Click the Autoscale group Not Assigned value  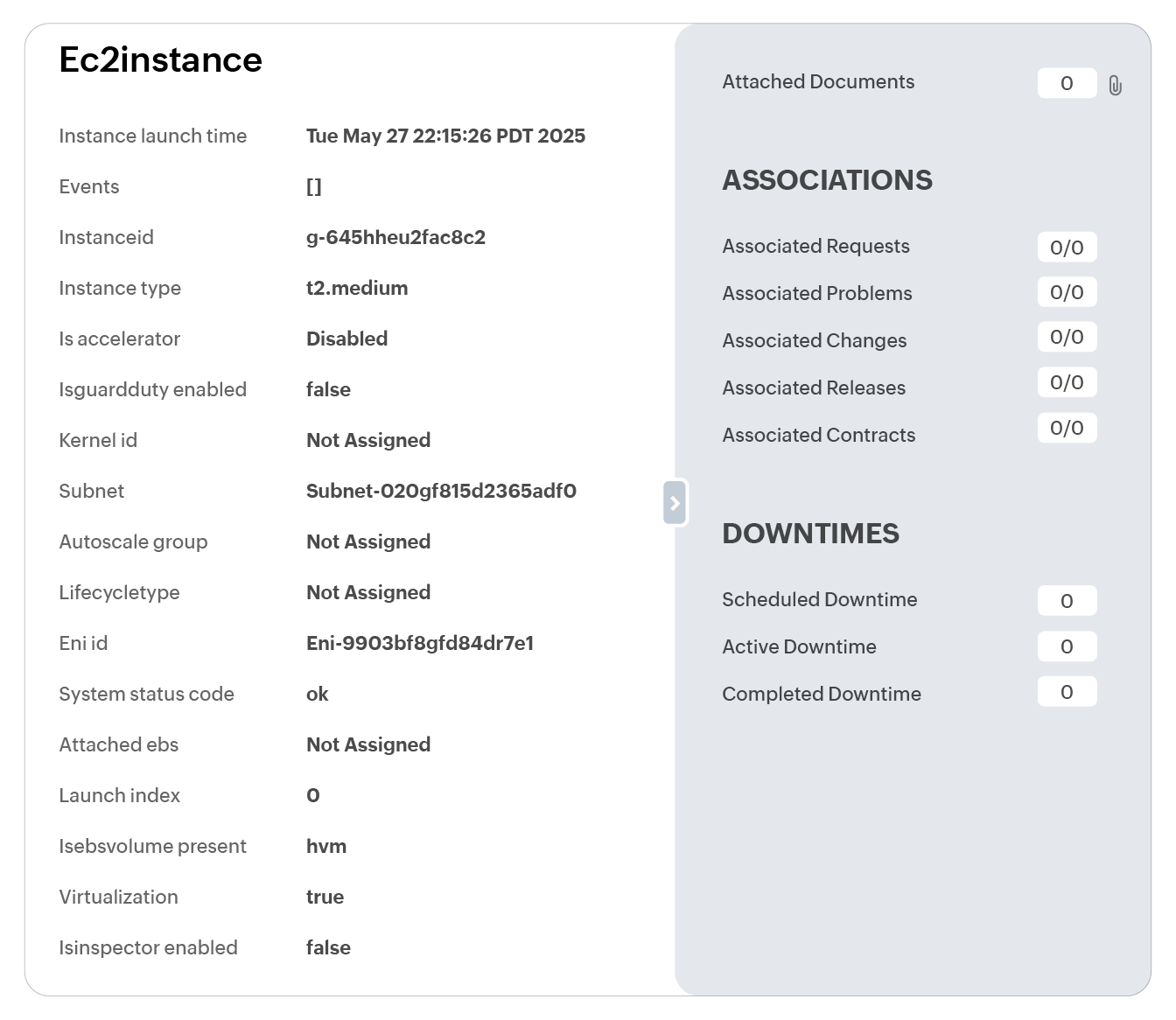(x=368, y=541)
